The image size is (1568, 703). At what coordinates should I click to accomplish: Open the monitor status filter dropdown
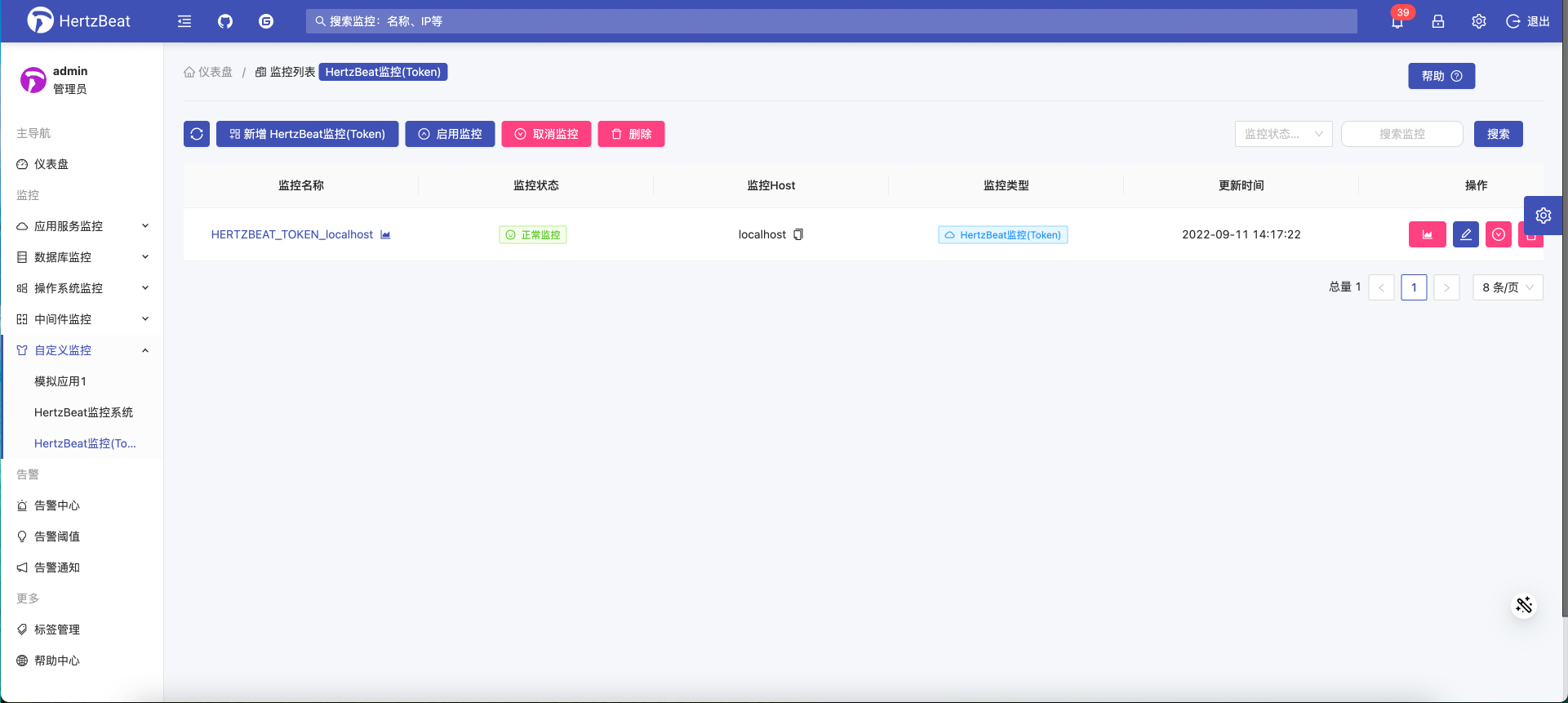pos(1283,134)
